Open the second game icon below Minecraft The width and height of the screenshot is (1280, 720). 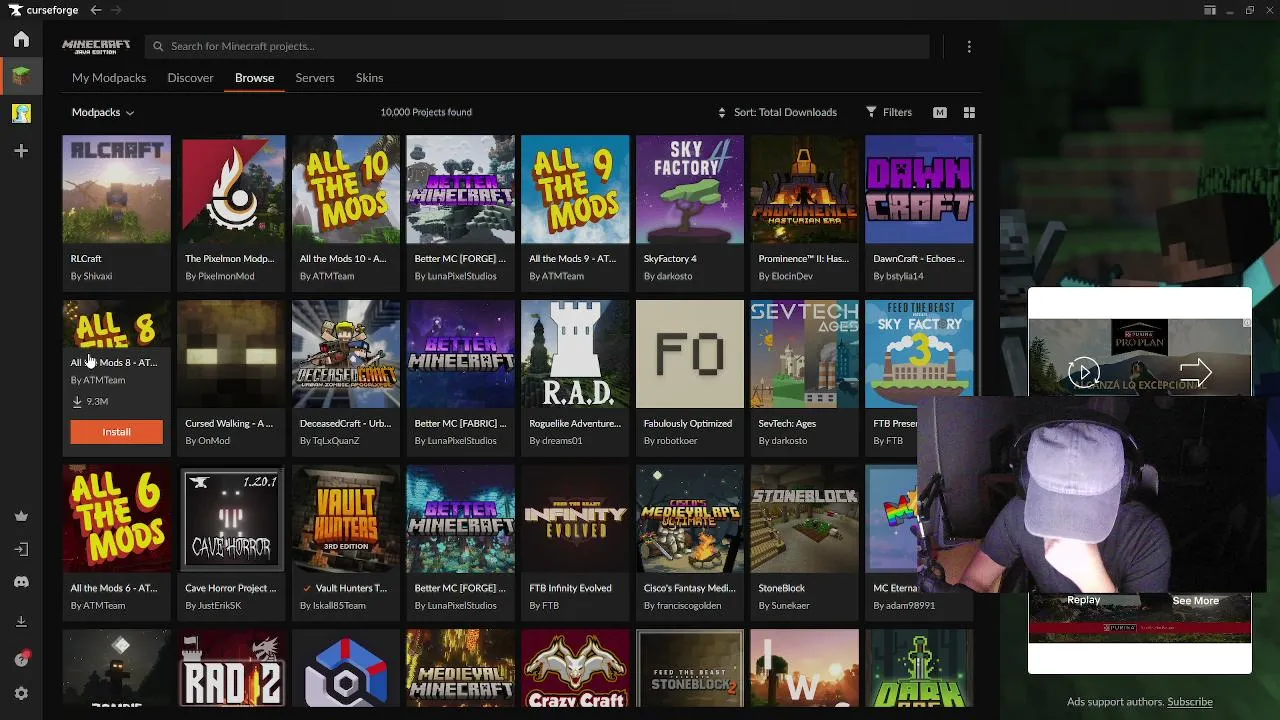21,113
